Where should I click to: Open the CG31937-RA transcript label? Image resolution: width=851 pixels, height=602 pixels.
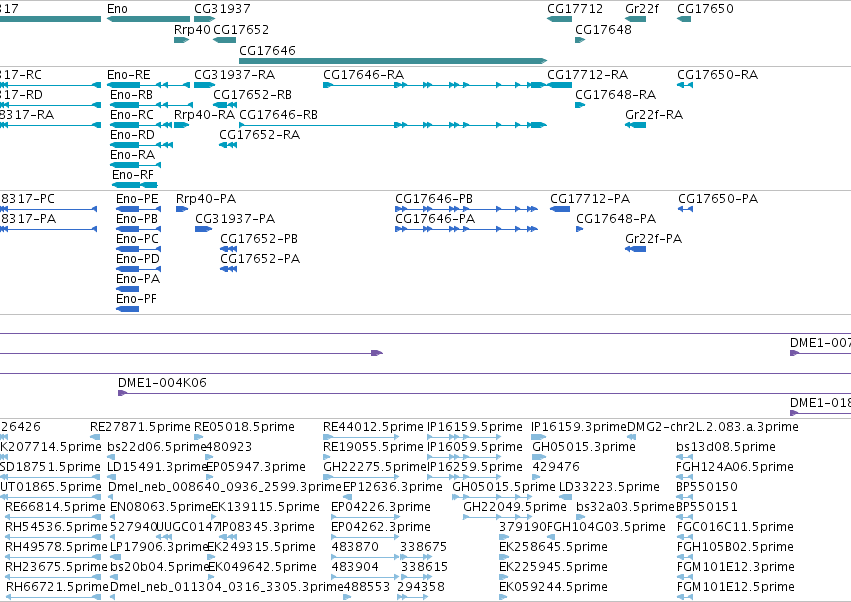click(x=234, y=75)
